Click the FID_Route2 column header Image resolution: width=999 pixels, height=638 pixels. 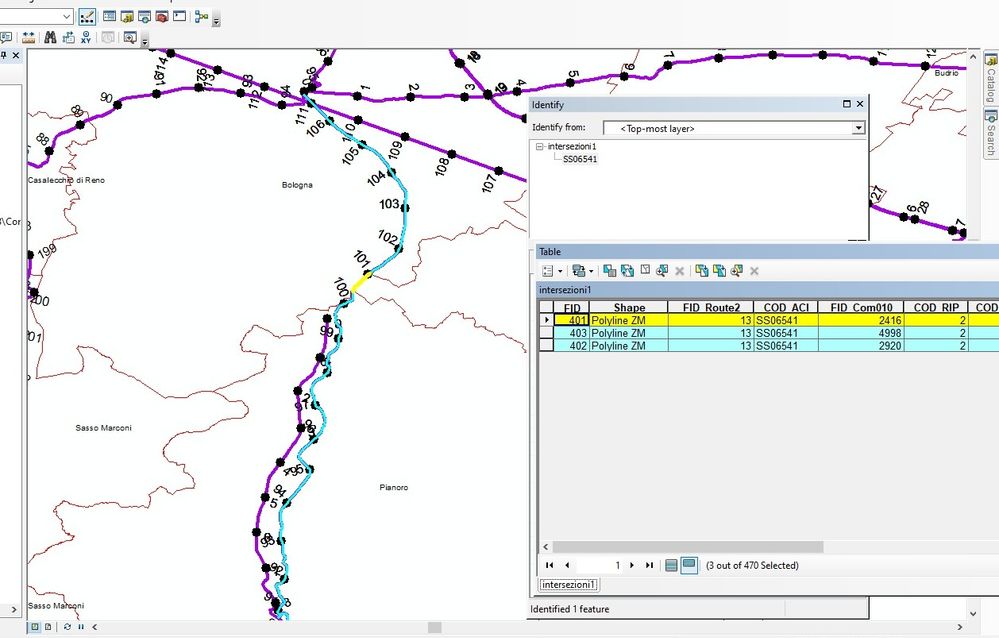point(711,307)
